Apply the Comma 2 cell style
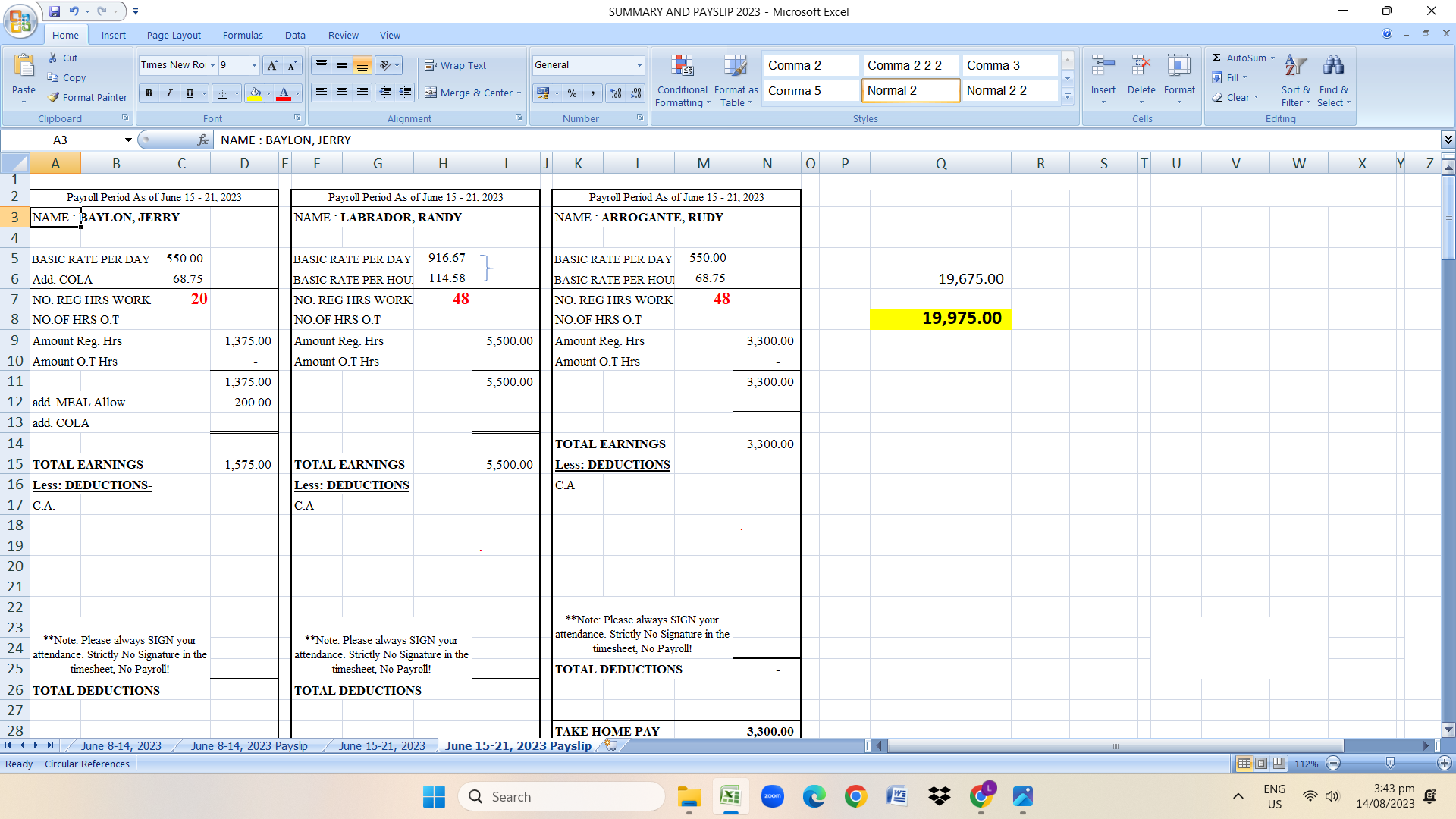Screen dimensions: 1456x819 click(810, 65)
